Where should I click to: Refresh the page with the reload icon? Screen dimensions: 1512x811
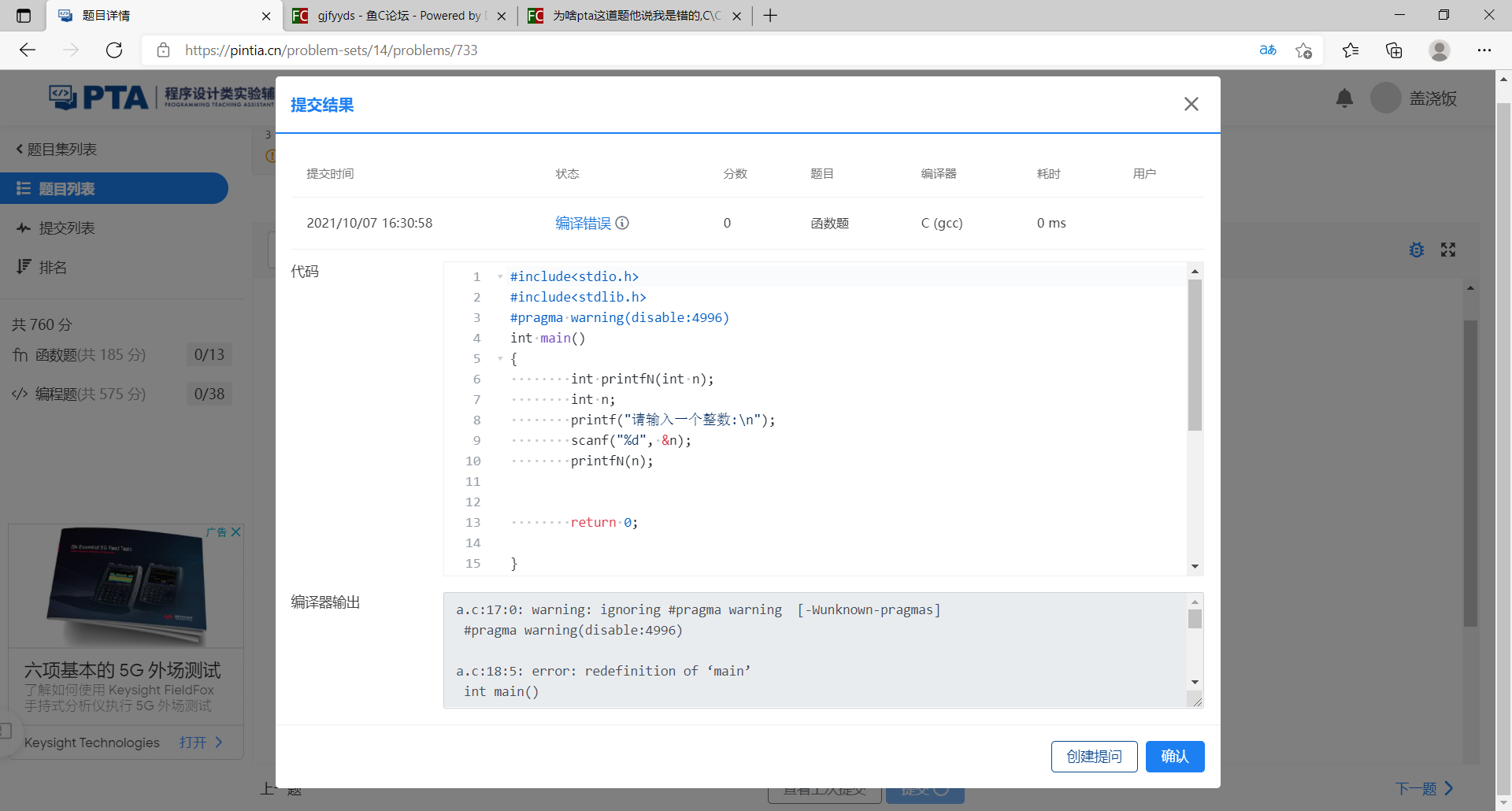[114, 50]
